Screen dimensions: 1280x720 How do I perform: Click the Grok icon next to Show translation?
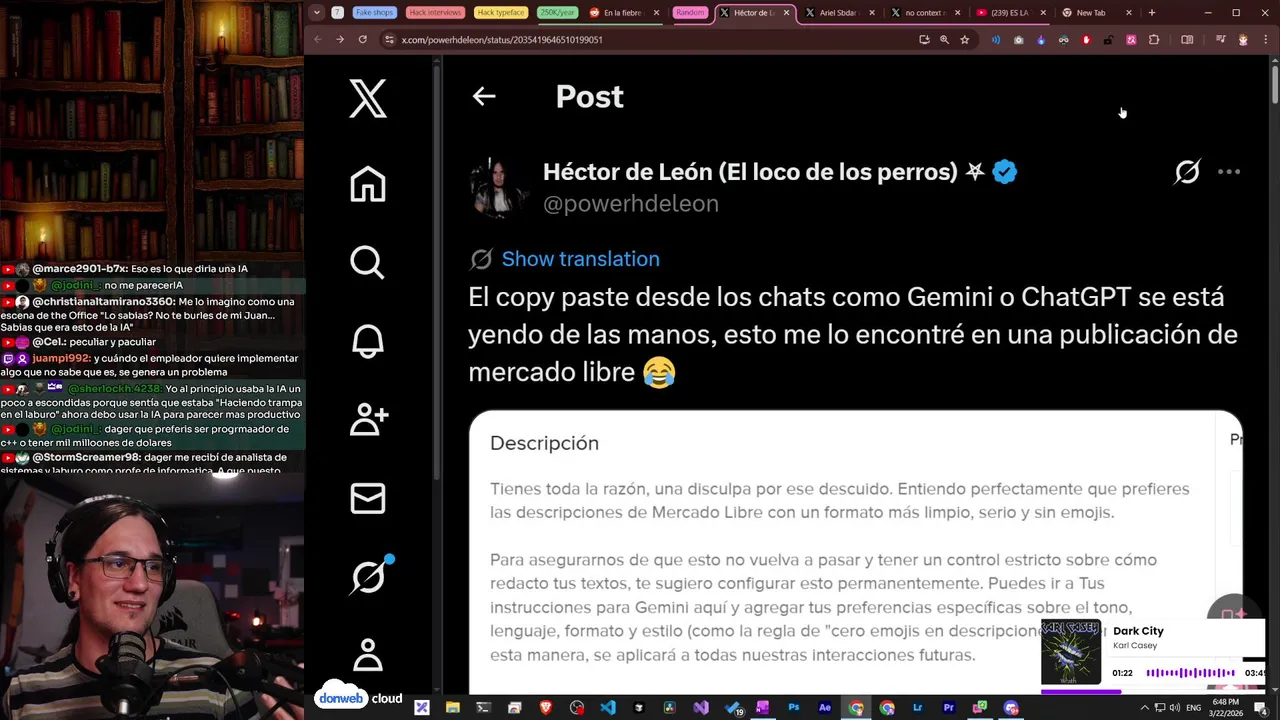coord(481,259)
